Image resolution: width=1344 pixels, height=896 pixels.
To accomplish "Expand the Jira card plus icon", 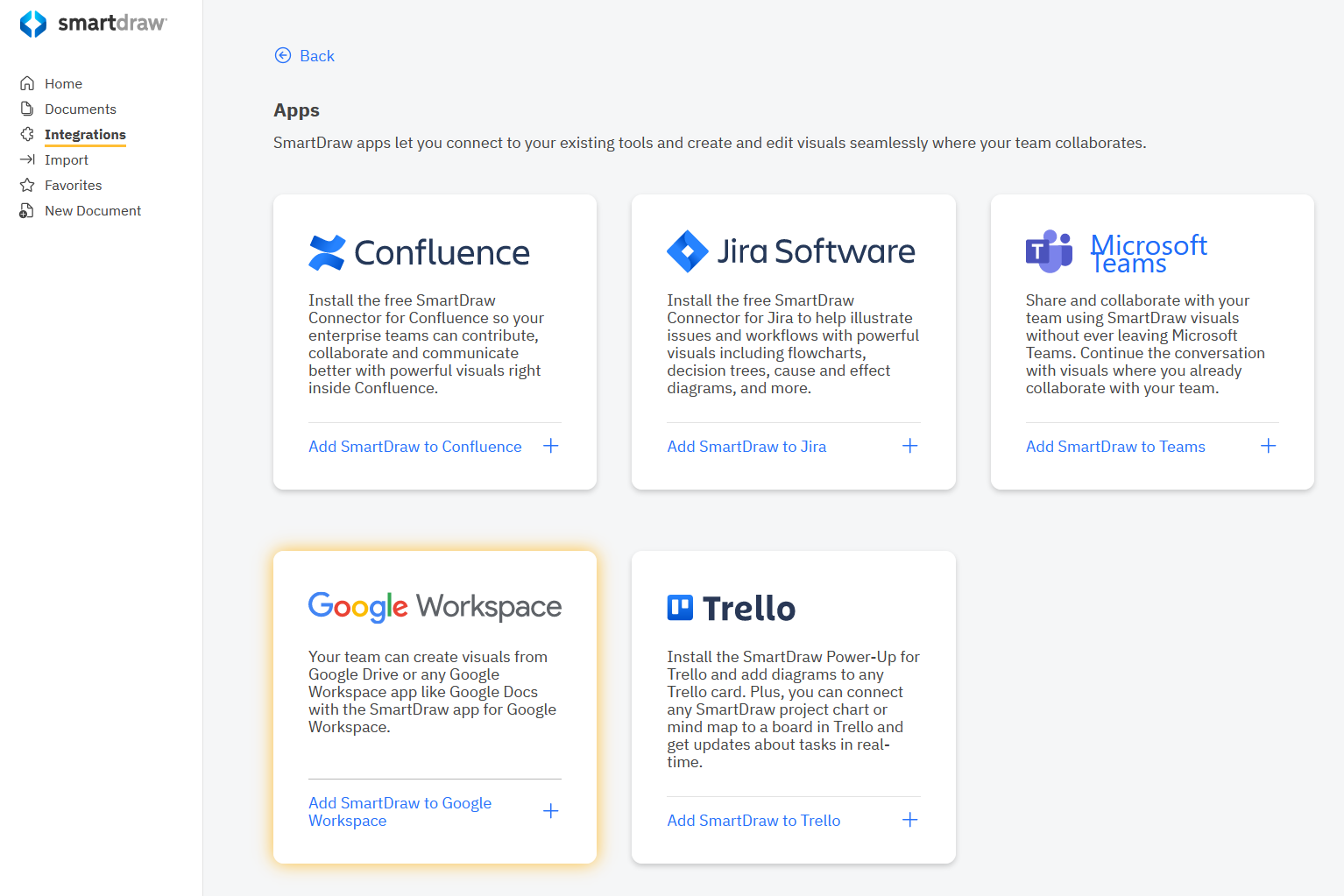I will tap(910, 447).
